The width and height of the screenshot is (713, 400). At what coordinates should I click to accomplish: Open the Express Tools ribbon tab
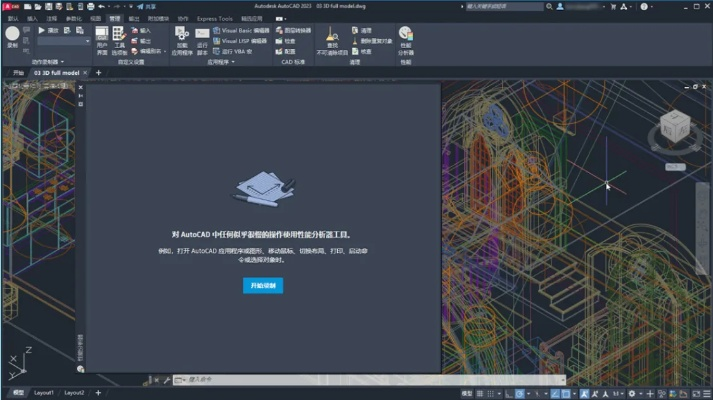(215, 19)
